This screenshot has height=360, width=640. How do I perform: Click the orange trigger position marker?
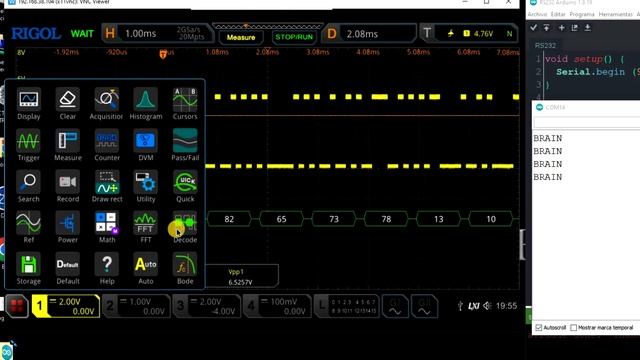tap(163, 54)
